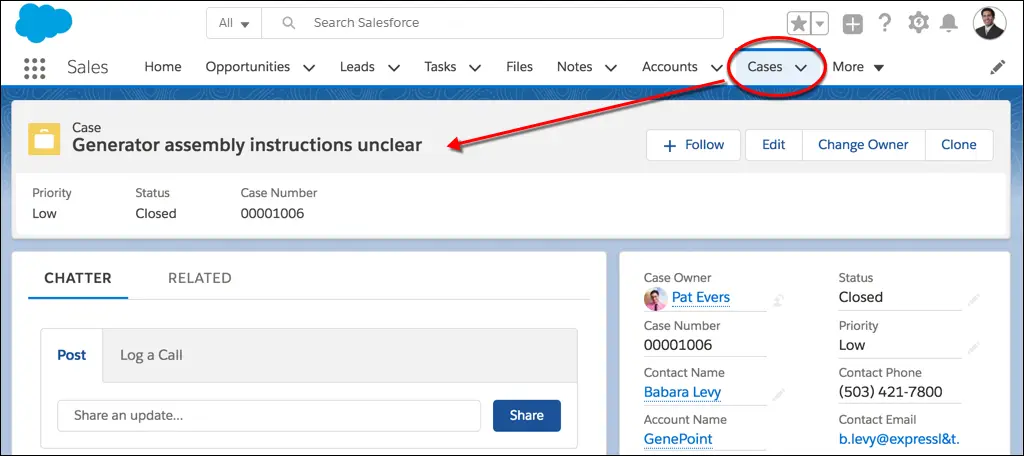Click the pencil icon to edit navigation
Viewport: 1024px width, 456px height.
coord(997,67)
